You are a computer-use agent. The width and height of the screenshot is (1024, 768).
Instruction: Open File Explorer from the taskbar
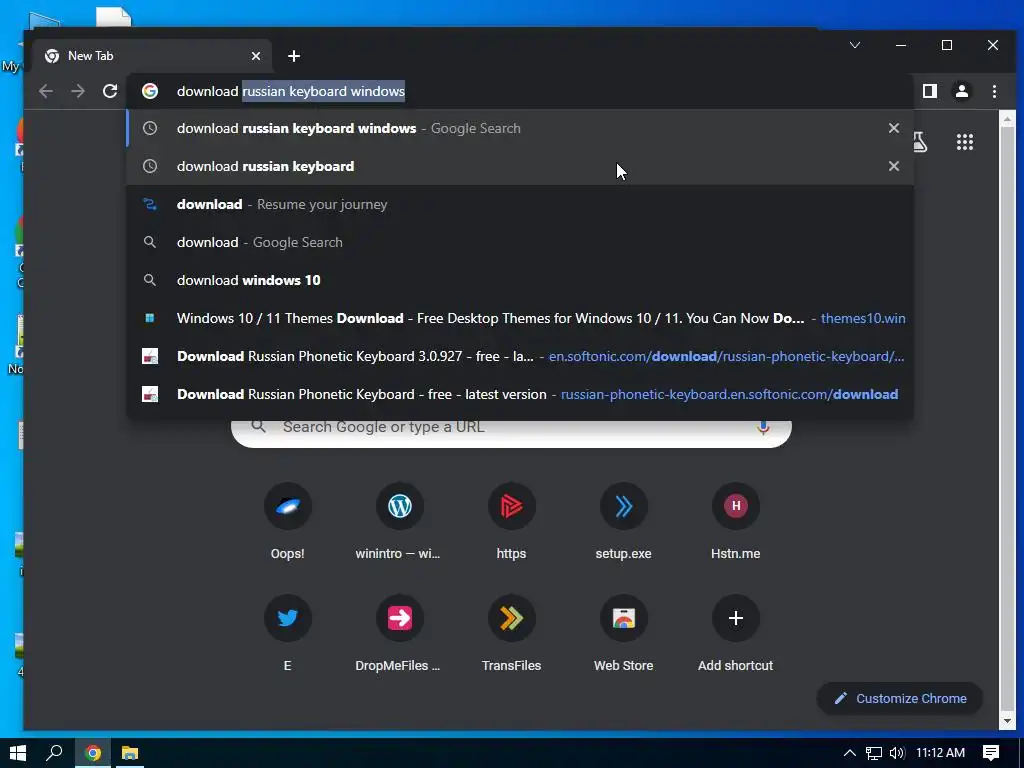tap(130, 753)
